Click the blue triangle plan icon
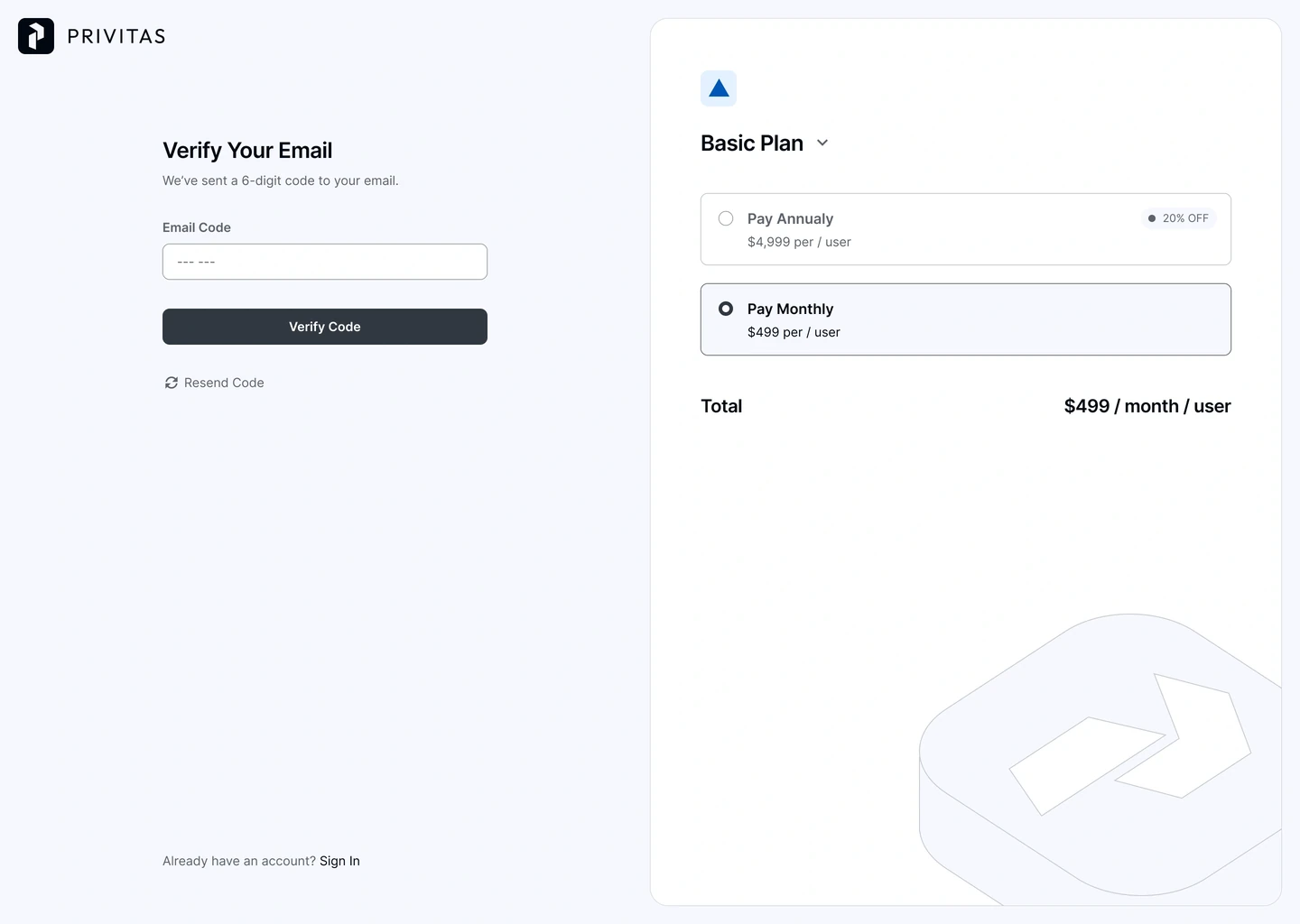1300x924 pixels. click(719, 88)
